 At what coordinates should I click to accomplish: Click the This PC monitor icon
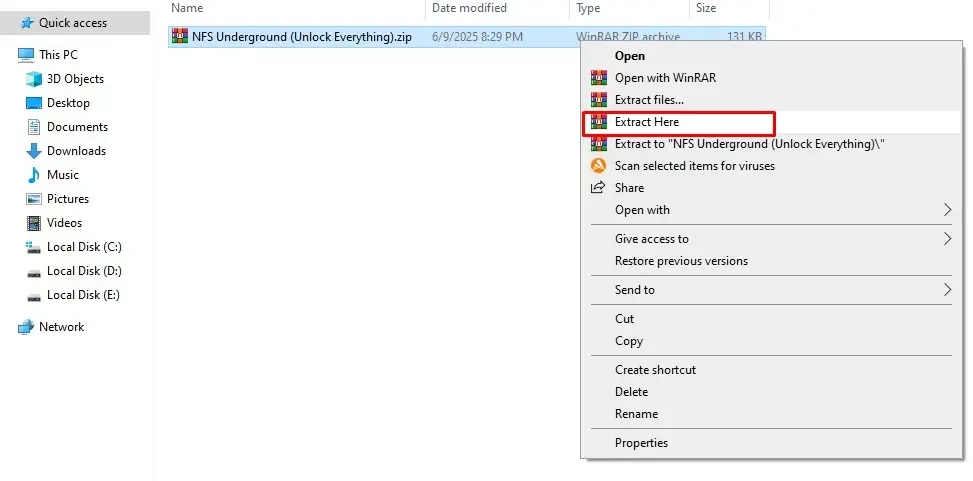26,55
